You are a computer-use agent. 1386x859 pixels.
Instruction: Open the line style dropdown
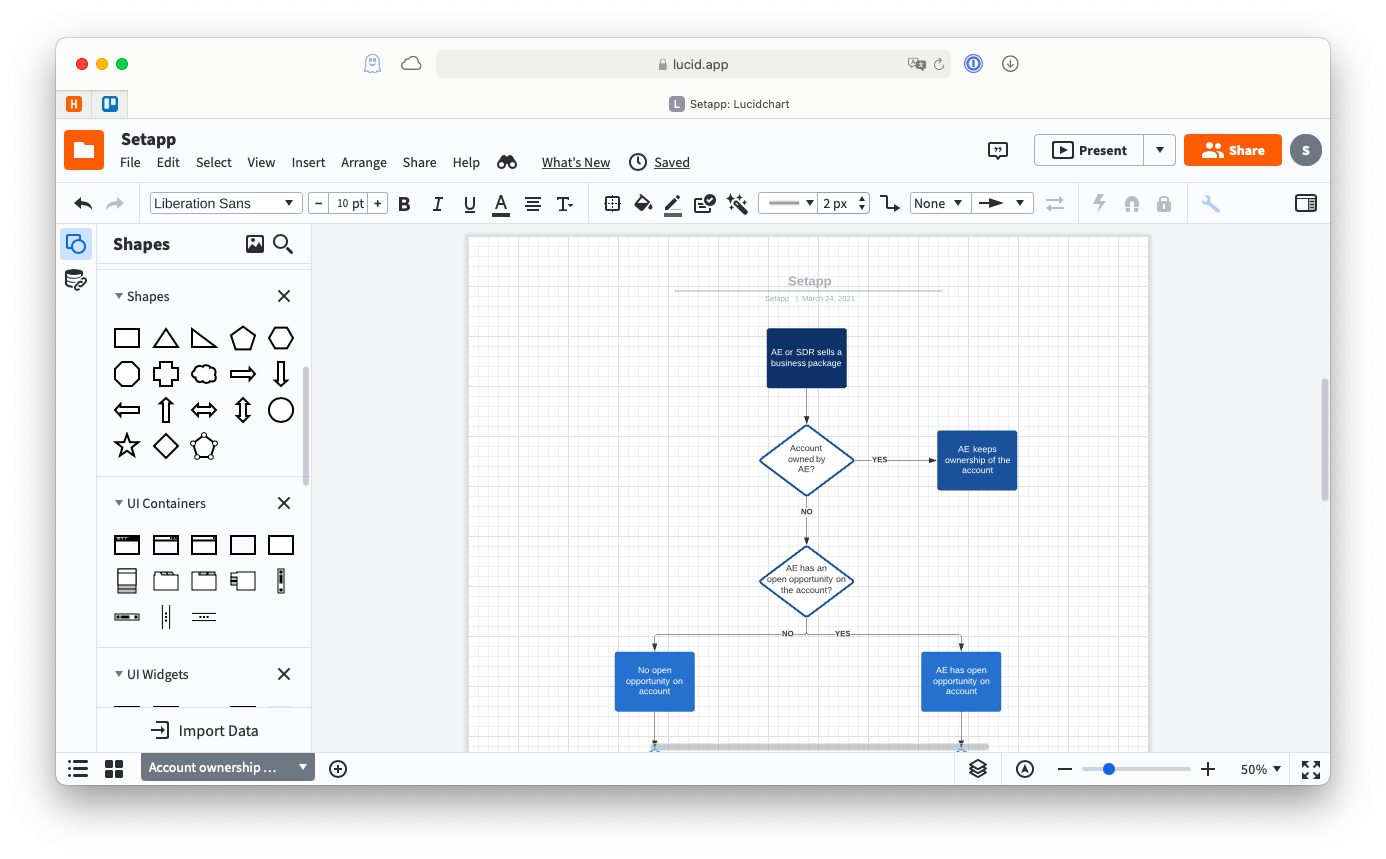pyautogui.click(x=788, y=203)
